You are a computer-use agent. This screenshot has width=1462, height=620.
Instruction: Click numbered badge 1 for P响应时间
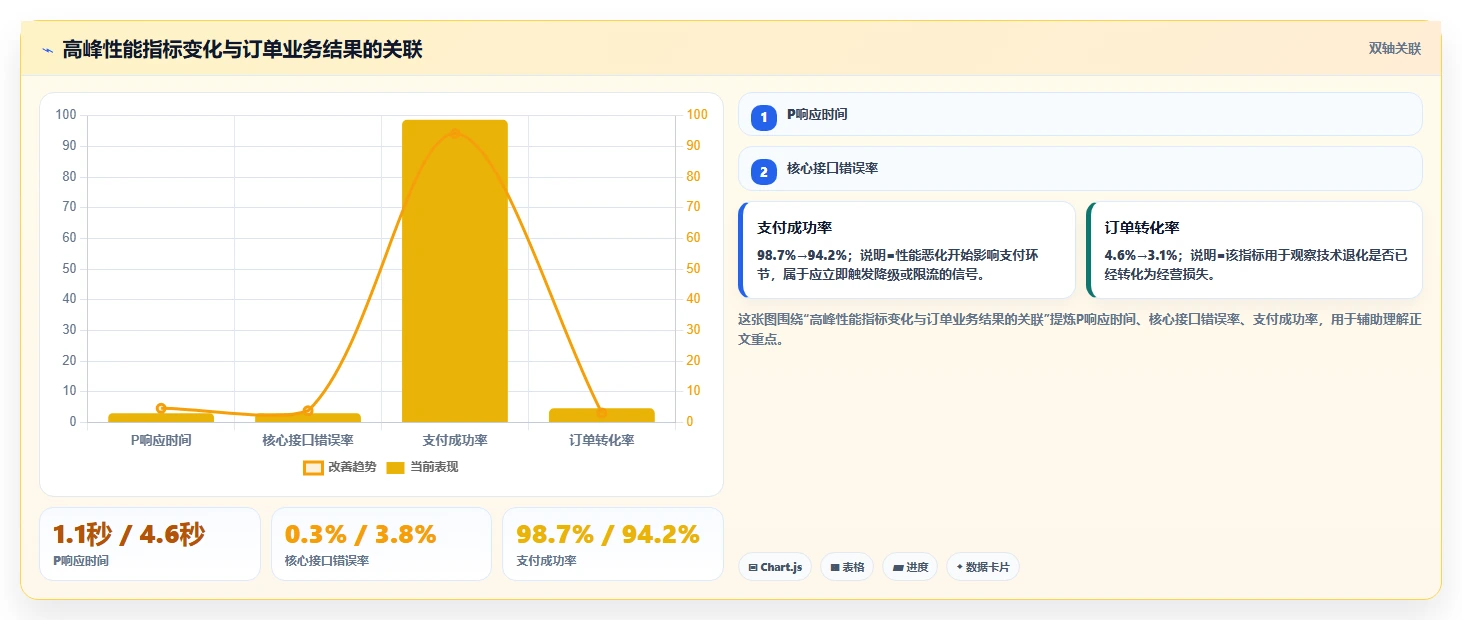764,118
